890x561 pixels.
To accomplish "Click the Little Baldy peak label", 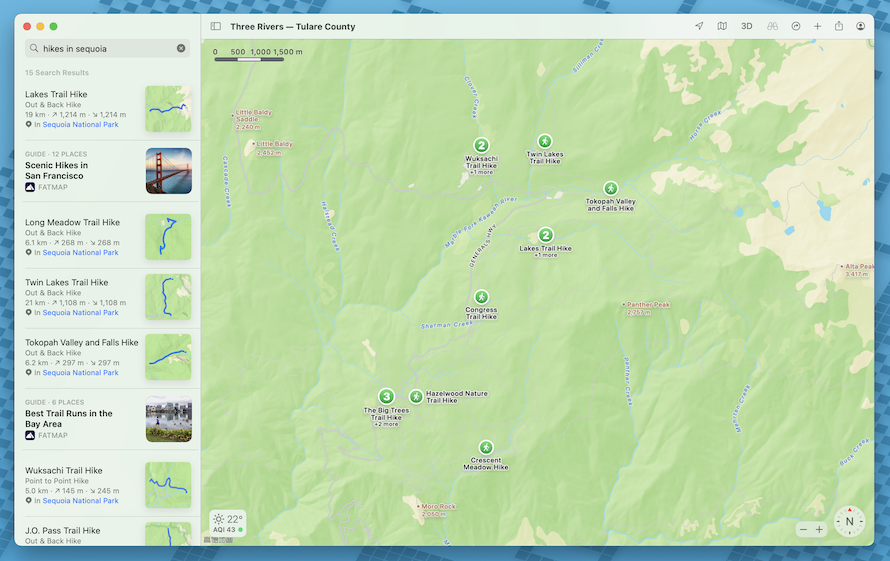I will (x=273, y=148).
